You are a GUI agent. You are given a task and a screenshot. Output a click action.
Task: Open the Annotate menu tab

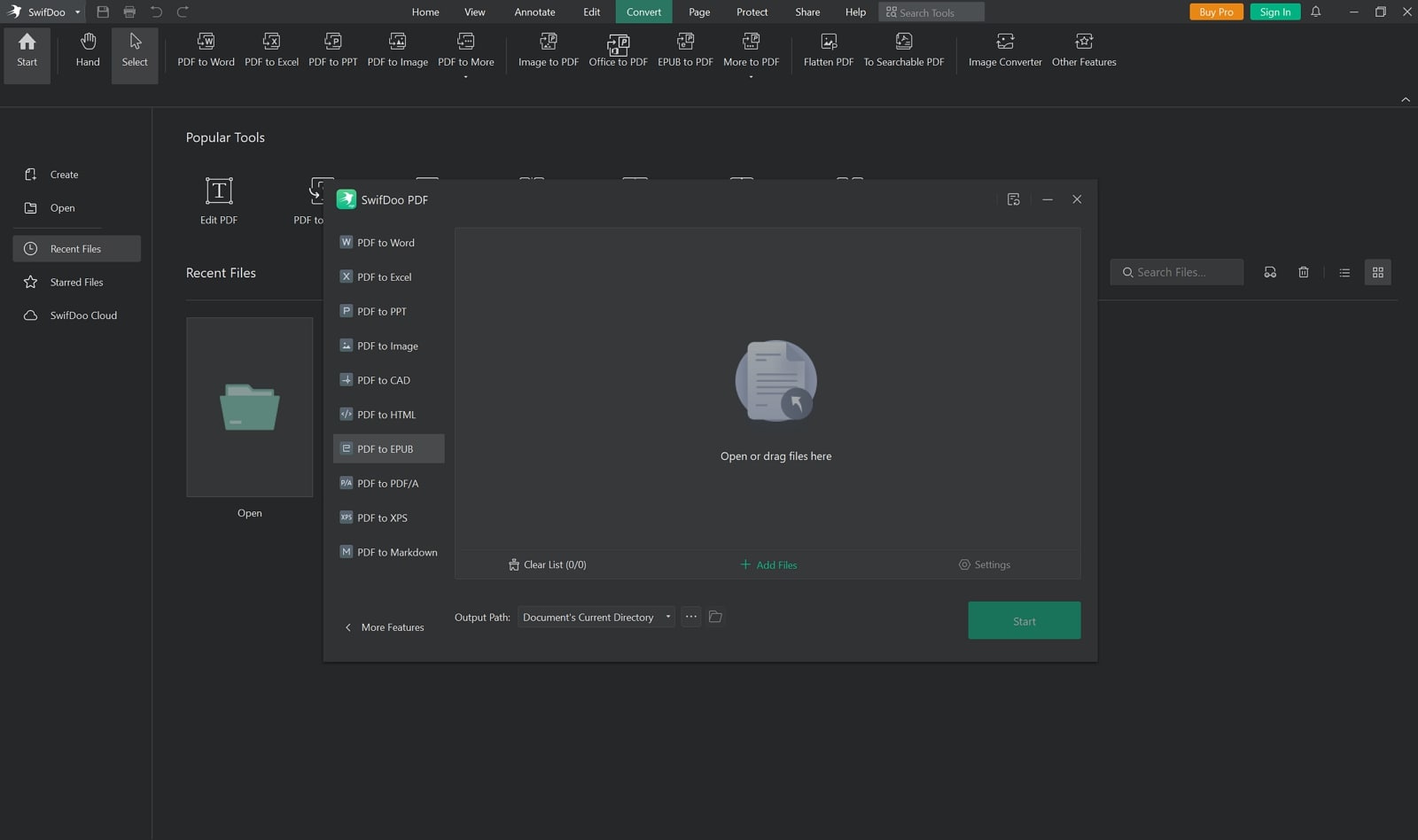tap(534, 12)
